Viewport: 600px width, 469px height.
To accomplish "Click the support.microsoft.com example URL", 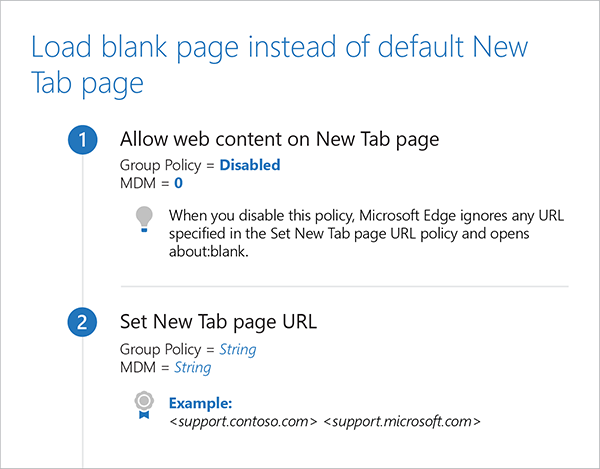I will coord(402,421).
